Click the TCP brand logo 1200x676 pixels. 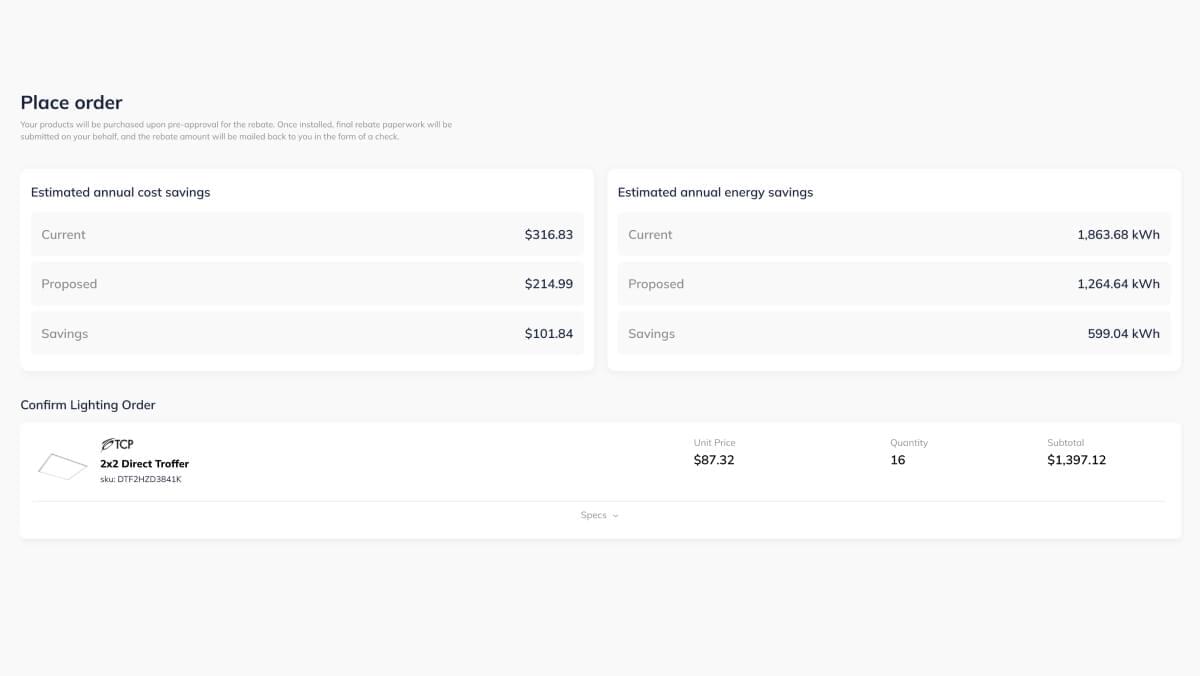[x=117, y=444]
